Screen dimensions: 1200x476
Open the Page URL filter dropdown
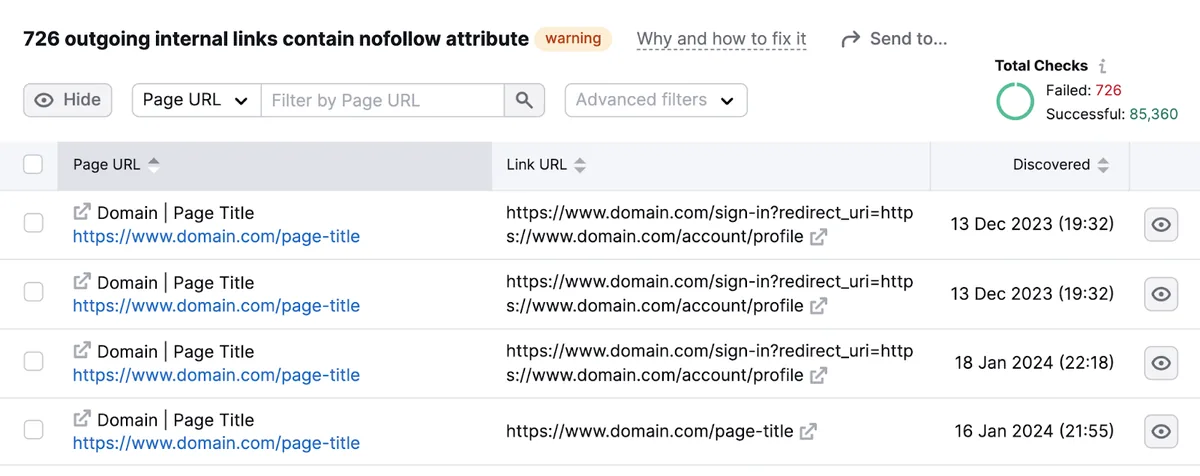196,100
